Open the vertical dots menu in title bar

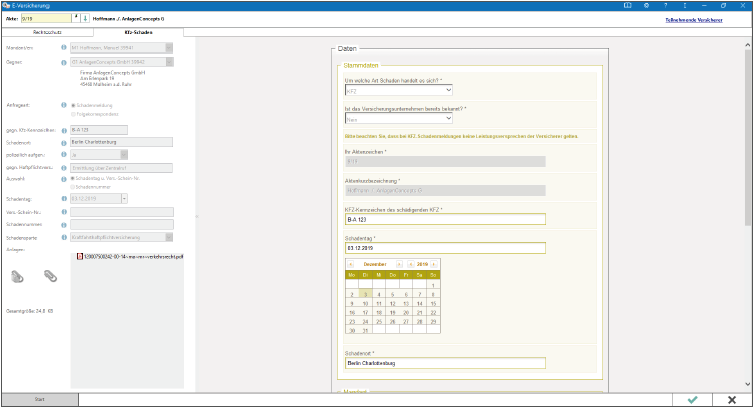(685, 5)
